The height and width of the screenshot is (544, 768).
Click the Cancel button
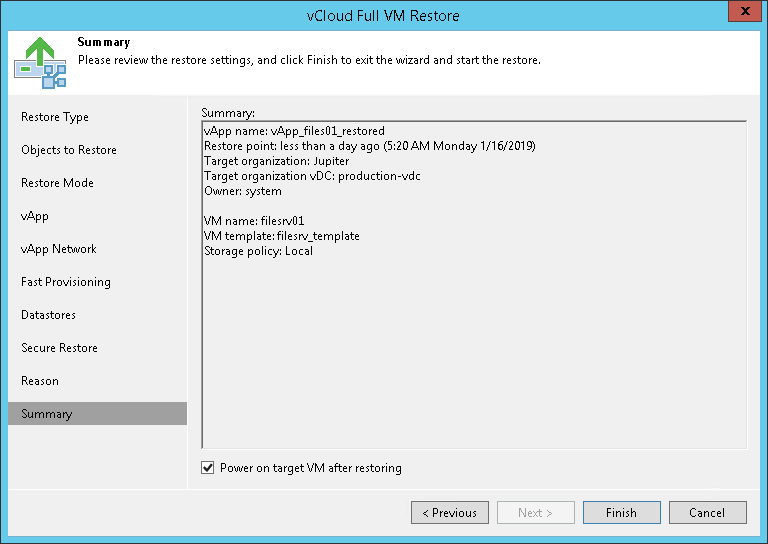(x=708, y=513)
